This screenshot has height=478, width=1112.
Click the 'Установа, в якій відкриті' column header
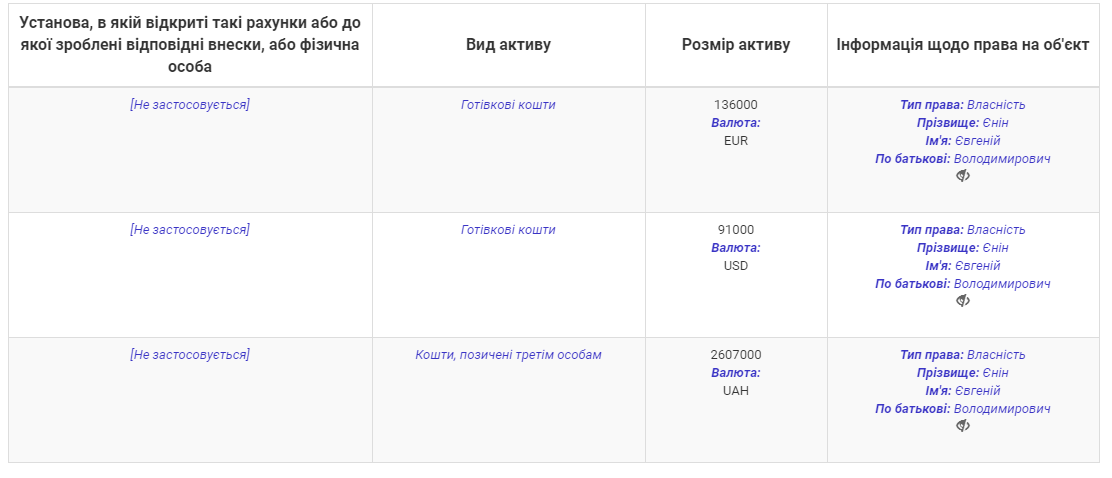tap(190, 45)
